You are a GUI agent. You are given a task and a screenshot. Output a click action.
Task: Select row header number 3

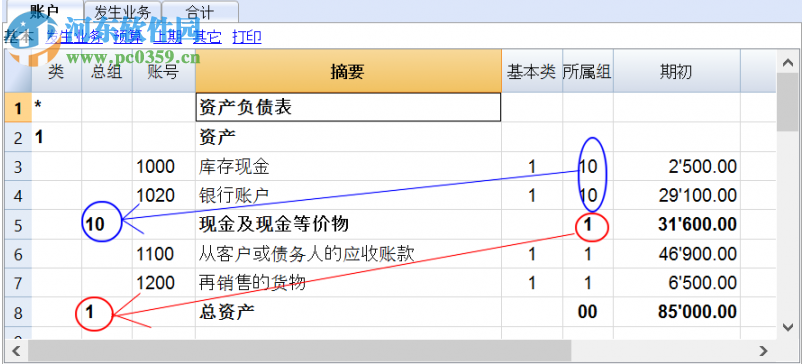click(x=18, y=166)
